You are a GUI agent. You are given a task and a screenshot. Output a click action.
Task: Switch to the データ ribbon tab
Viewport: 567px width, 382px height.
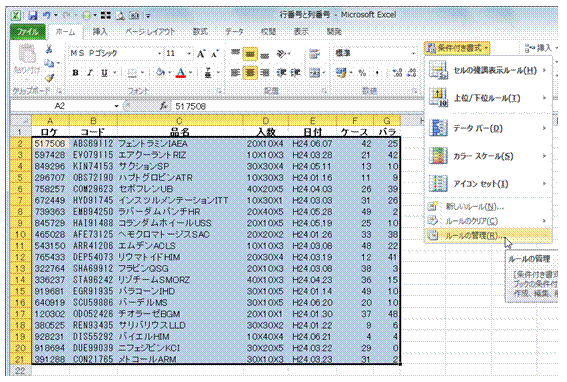tap(234, 32)
